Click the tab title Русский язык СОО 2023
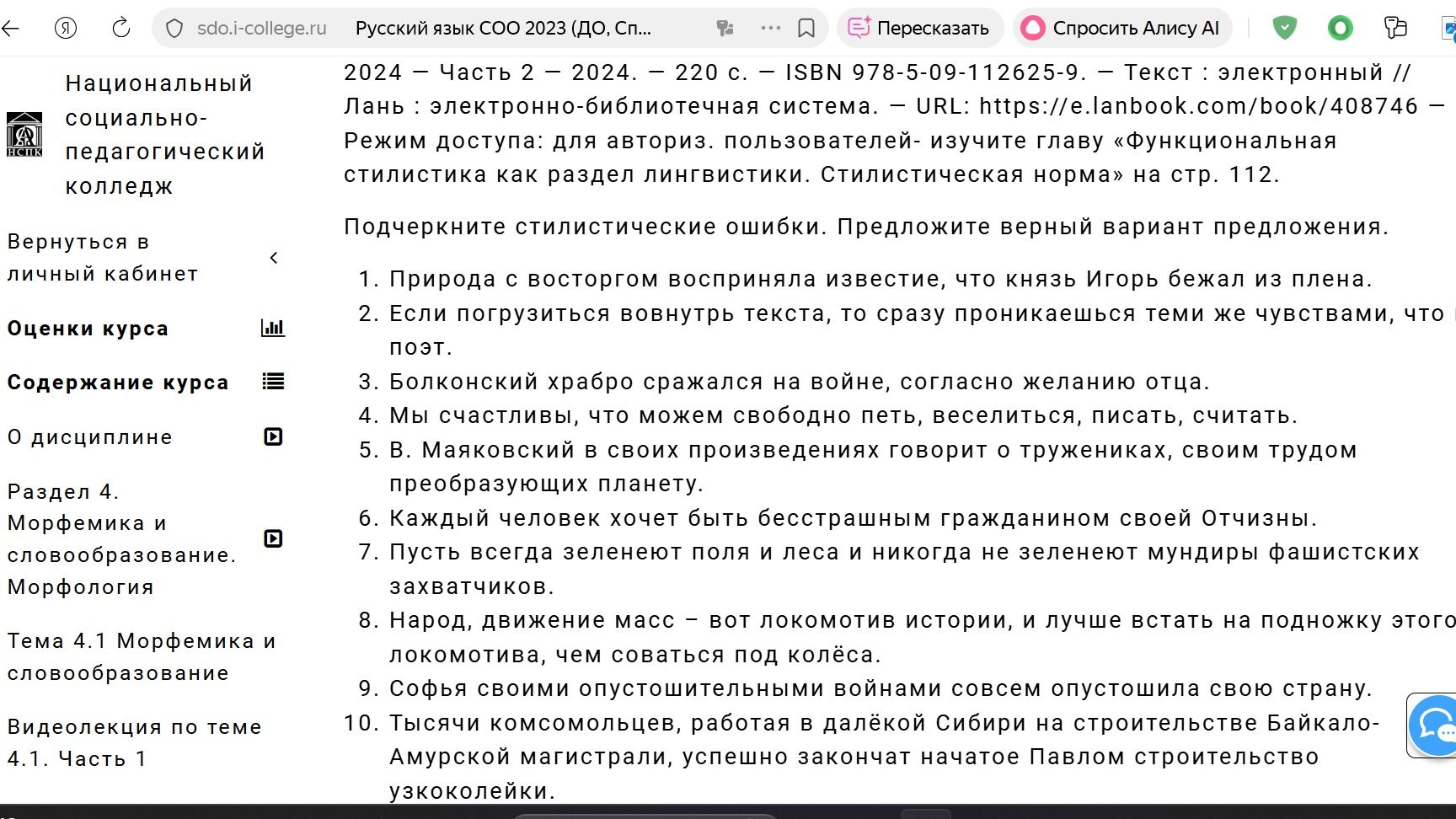 pos(503,29)
